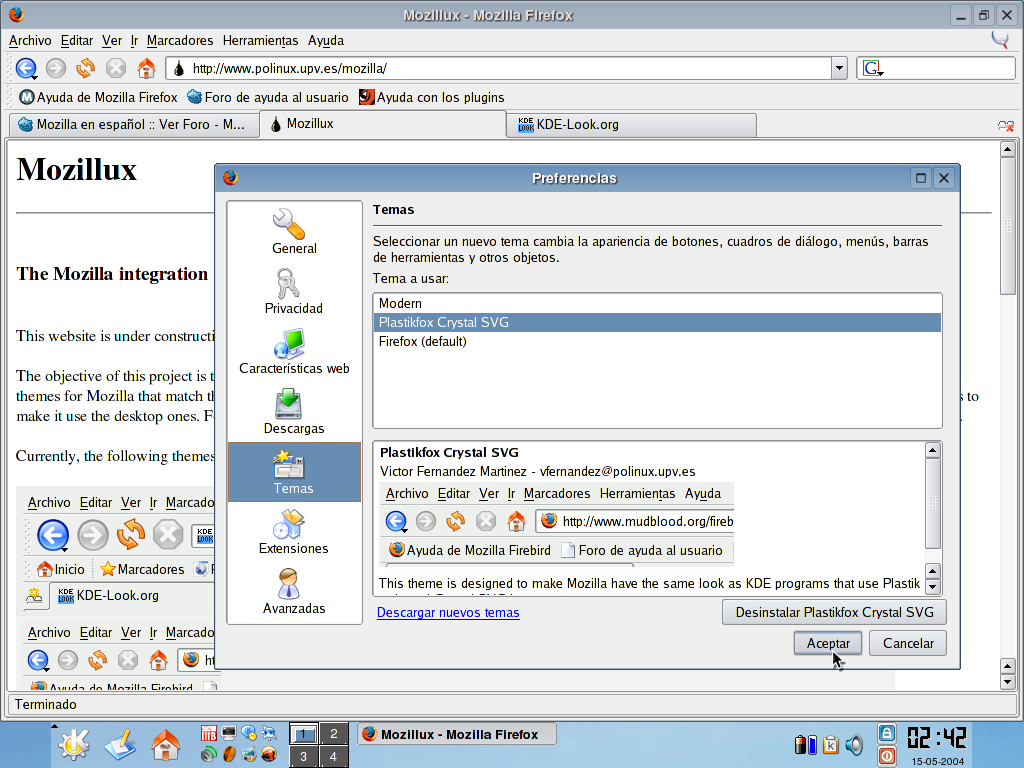The width and height of the screenshot is (1024, 768).
Task: Select the Mozillux tab
Action: click(x=383, y=123)
